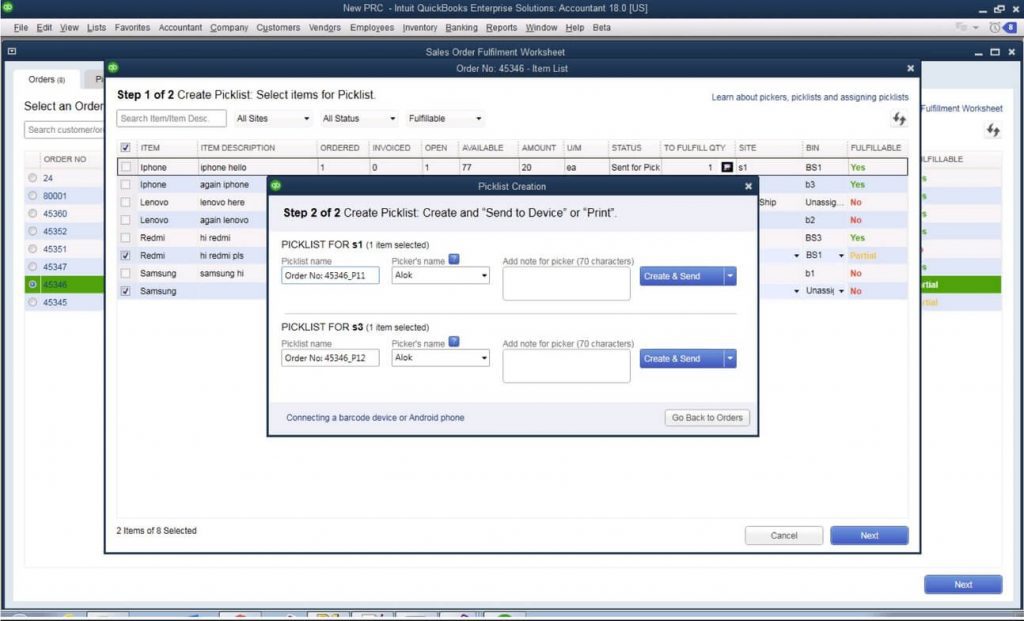Click Cancel in Item List dialog
The image size is (1024, 621).
click(784, 535)
